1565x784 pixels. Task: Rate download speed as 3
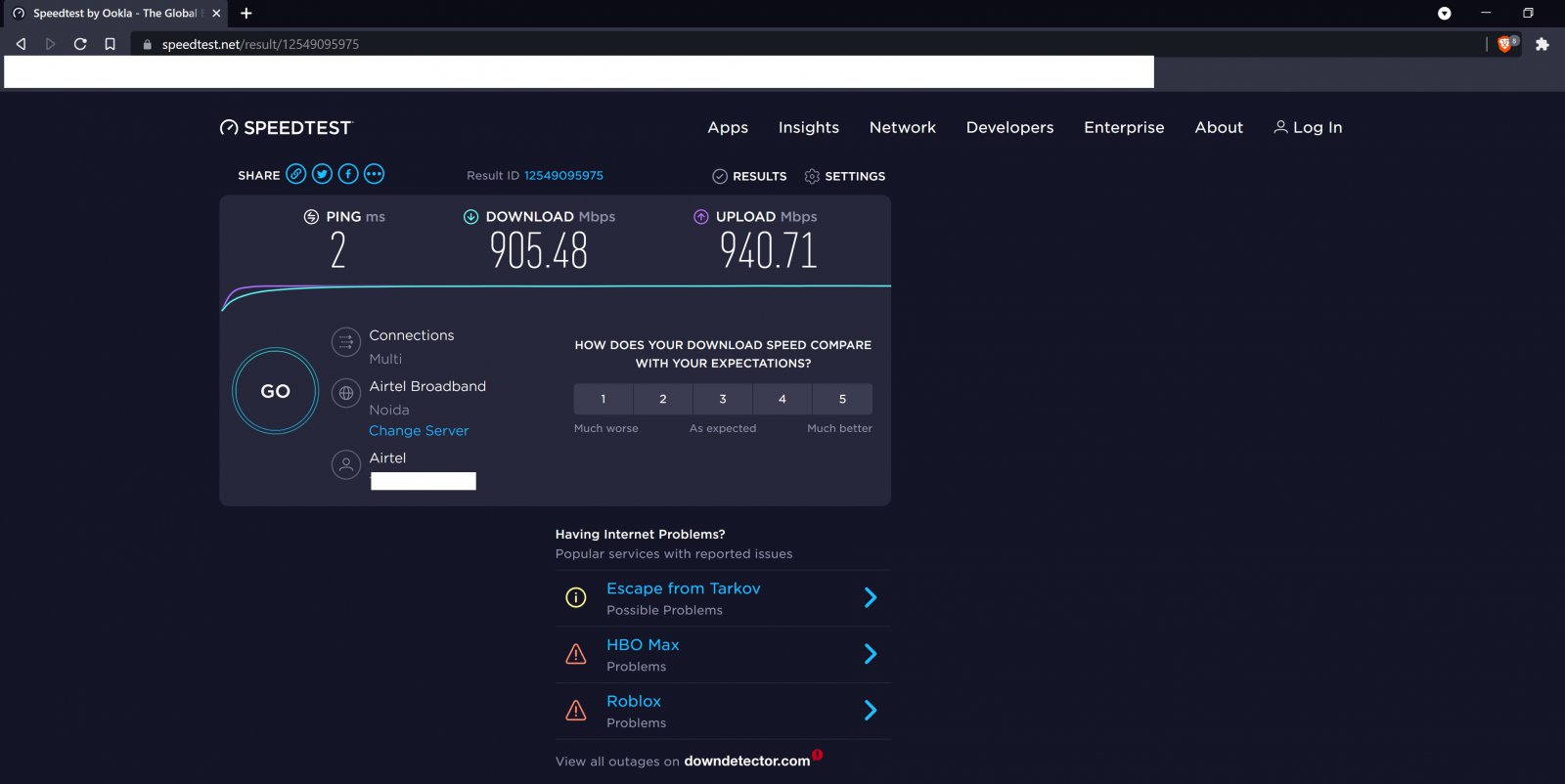[x=723, y=399]
